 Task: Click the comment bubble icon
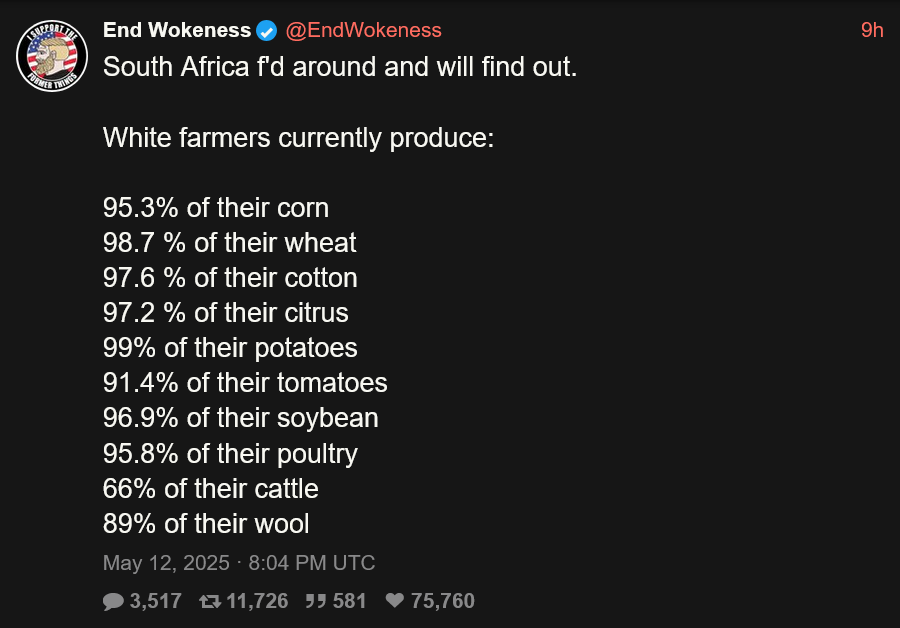(113, 601)
